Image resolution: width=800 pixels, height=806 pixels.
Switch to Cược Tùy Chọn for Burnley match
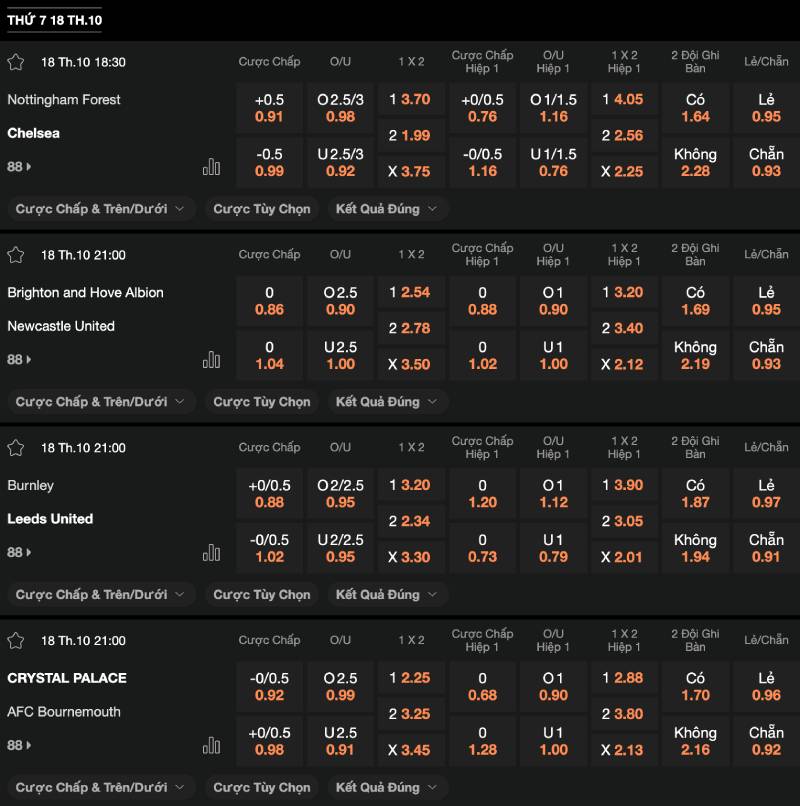pos(262,595)
